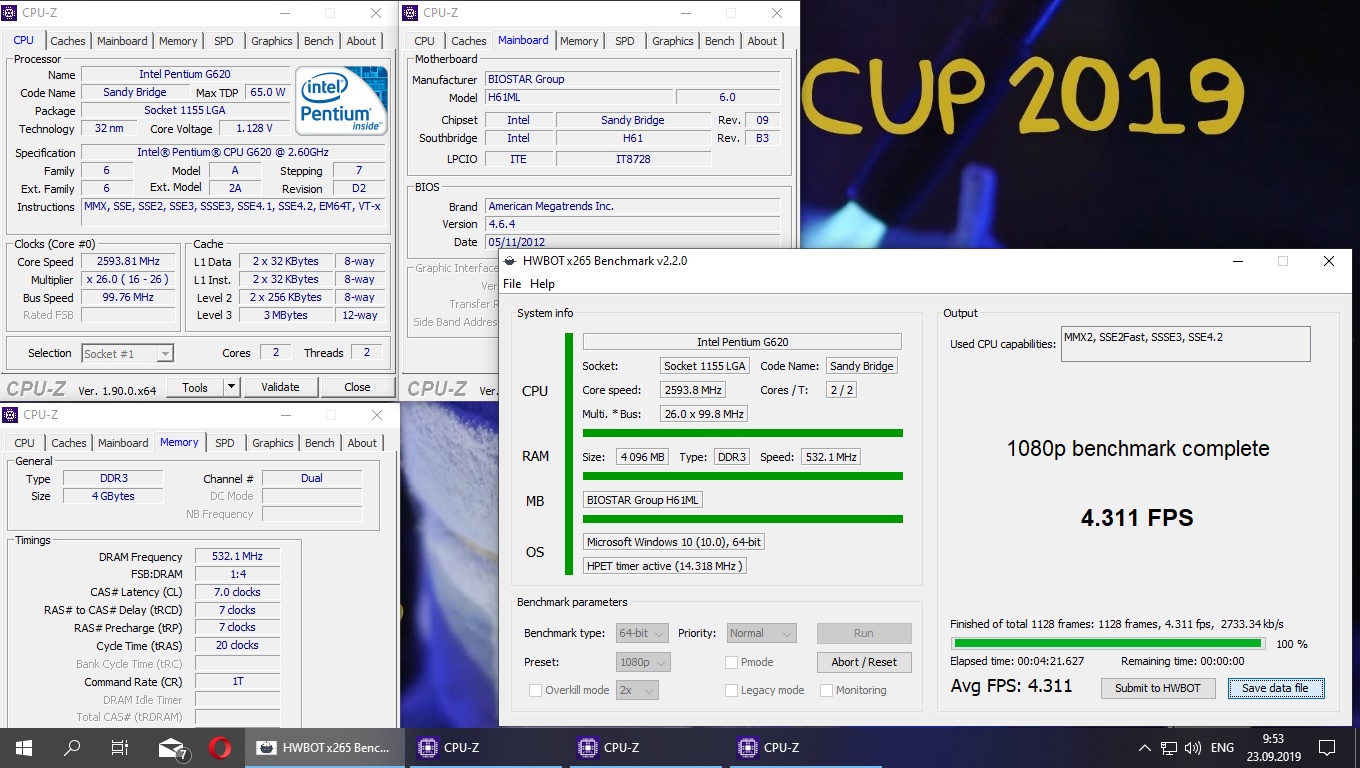
Task: Show hidden system tray icons
Action: point(1145,747)
